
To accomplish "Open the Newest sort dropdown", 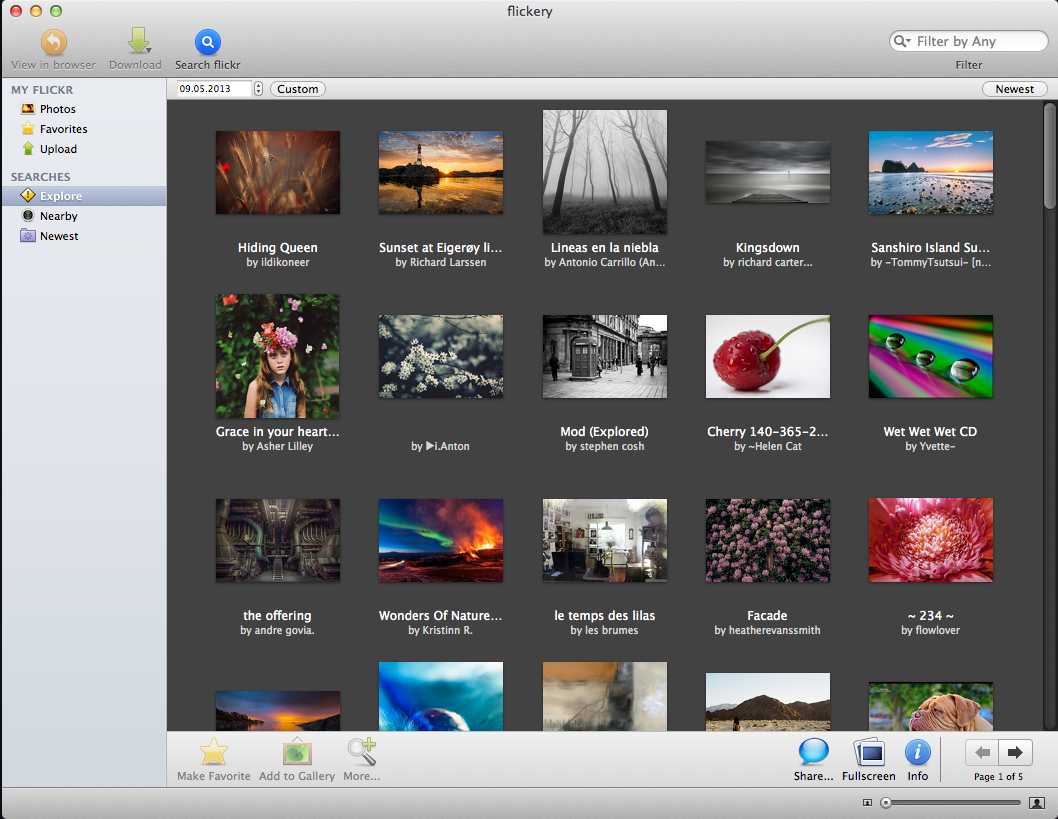I will [x=1014, y=89].
